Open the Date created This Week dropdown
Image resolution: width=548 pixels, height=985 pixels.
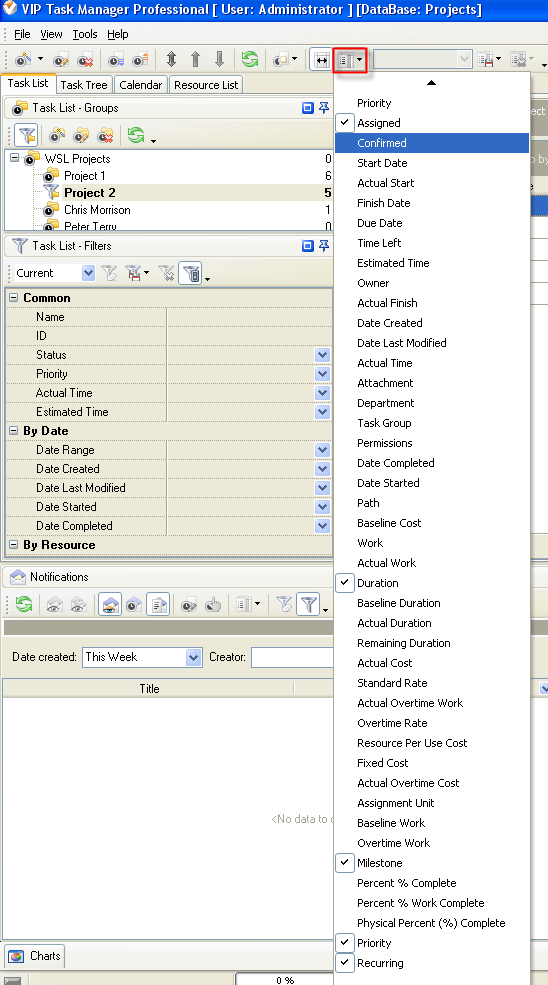click(194, 657)
